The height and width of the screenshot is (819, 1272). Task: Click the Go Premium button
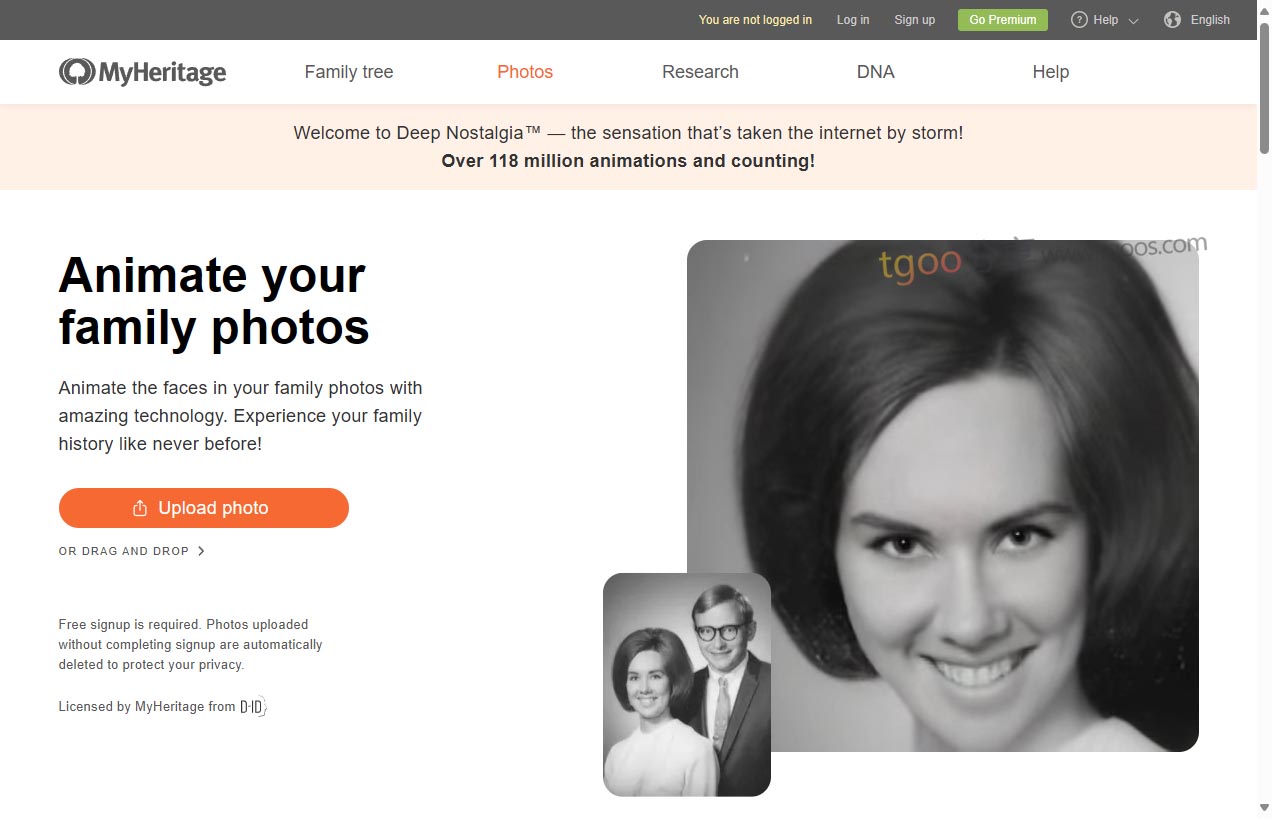(1003, 20)
